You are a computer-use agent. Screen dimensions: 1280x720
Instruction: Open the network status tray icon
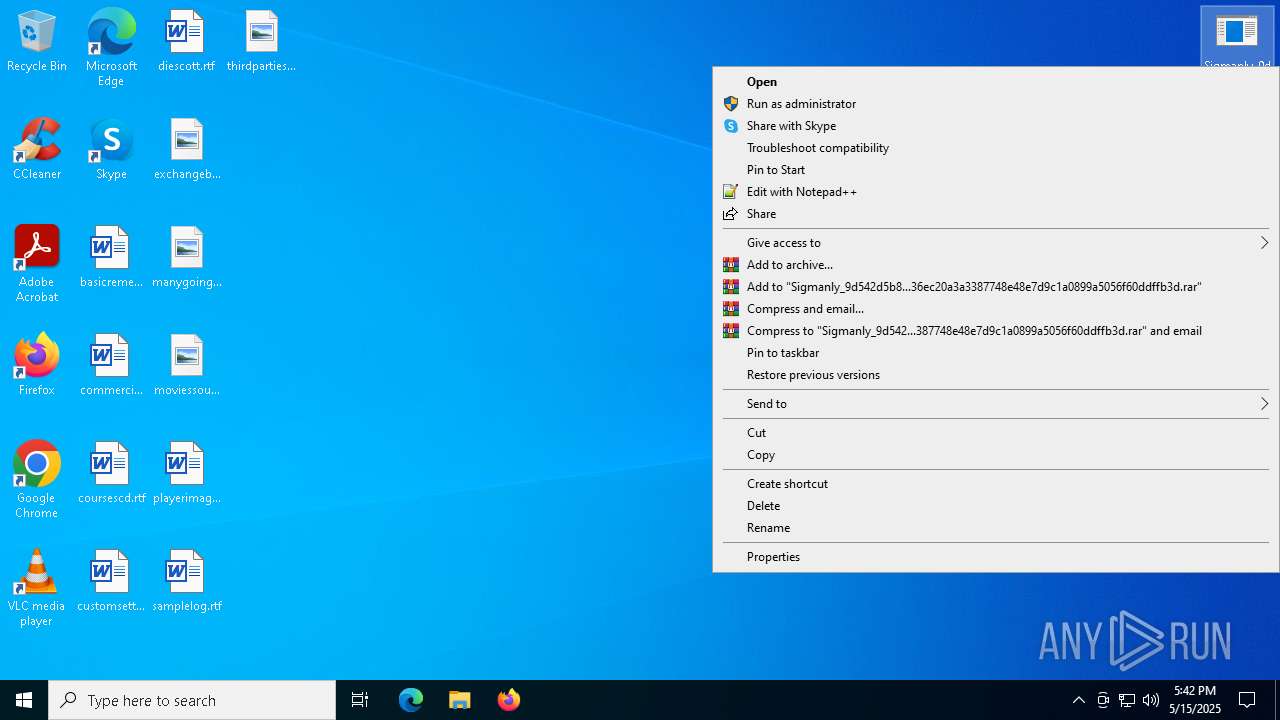tap(1127, 700)
